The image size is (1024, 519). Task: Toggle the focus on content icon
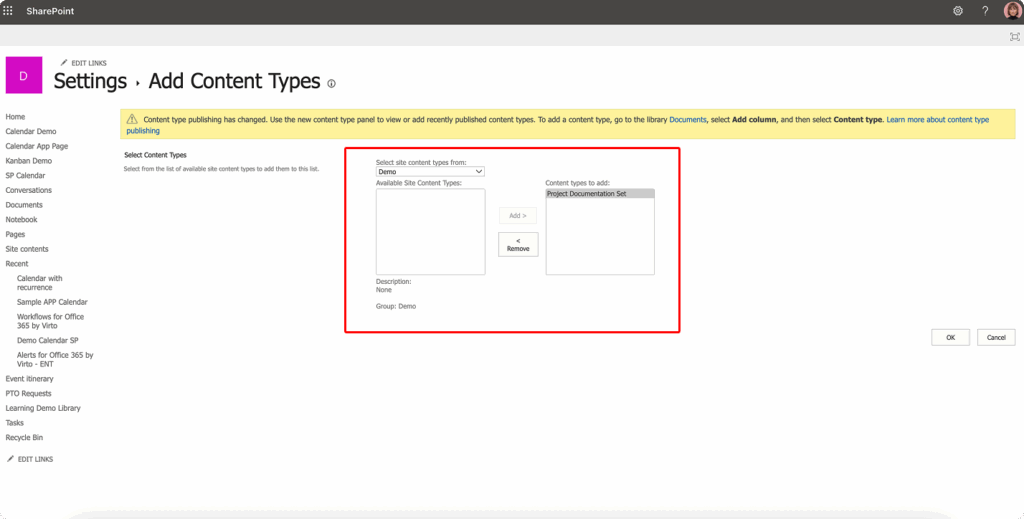tap(1014, 37)
